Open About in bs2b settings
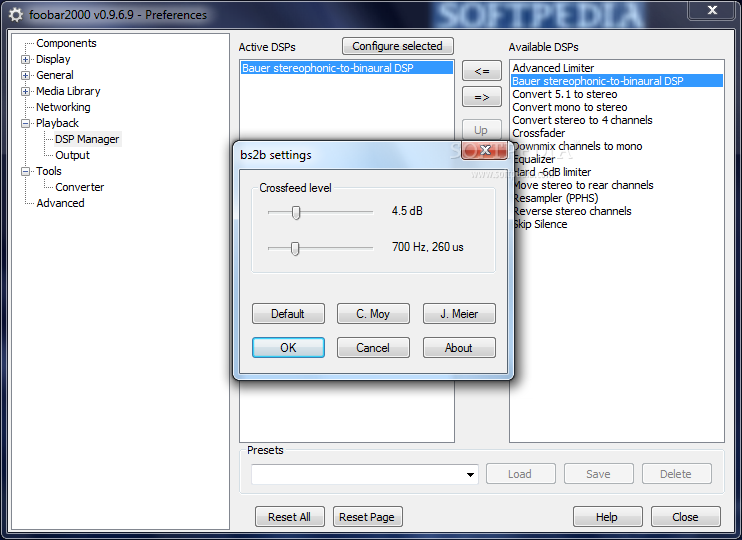The height and width of the screenshot is (540, 742). click(x=459, y=348)
